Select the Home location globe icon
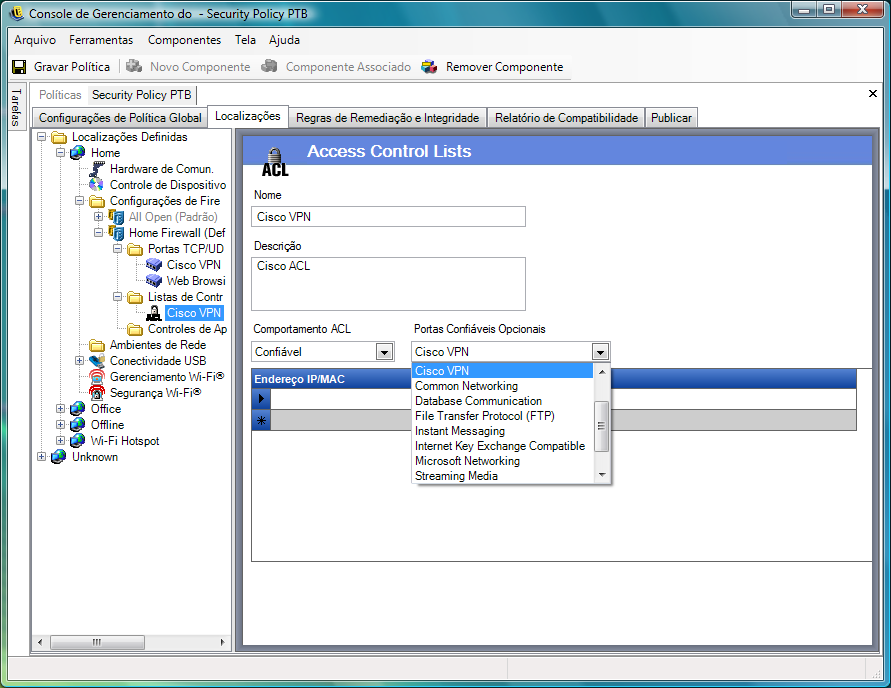This screenshot has width=891, height=688. [78, 153]
